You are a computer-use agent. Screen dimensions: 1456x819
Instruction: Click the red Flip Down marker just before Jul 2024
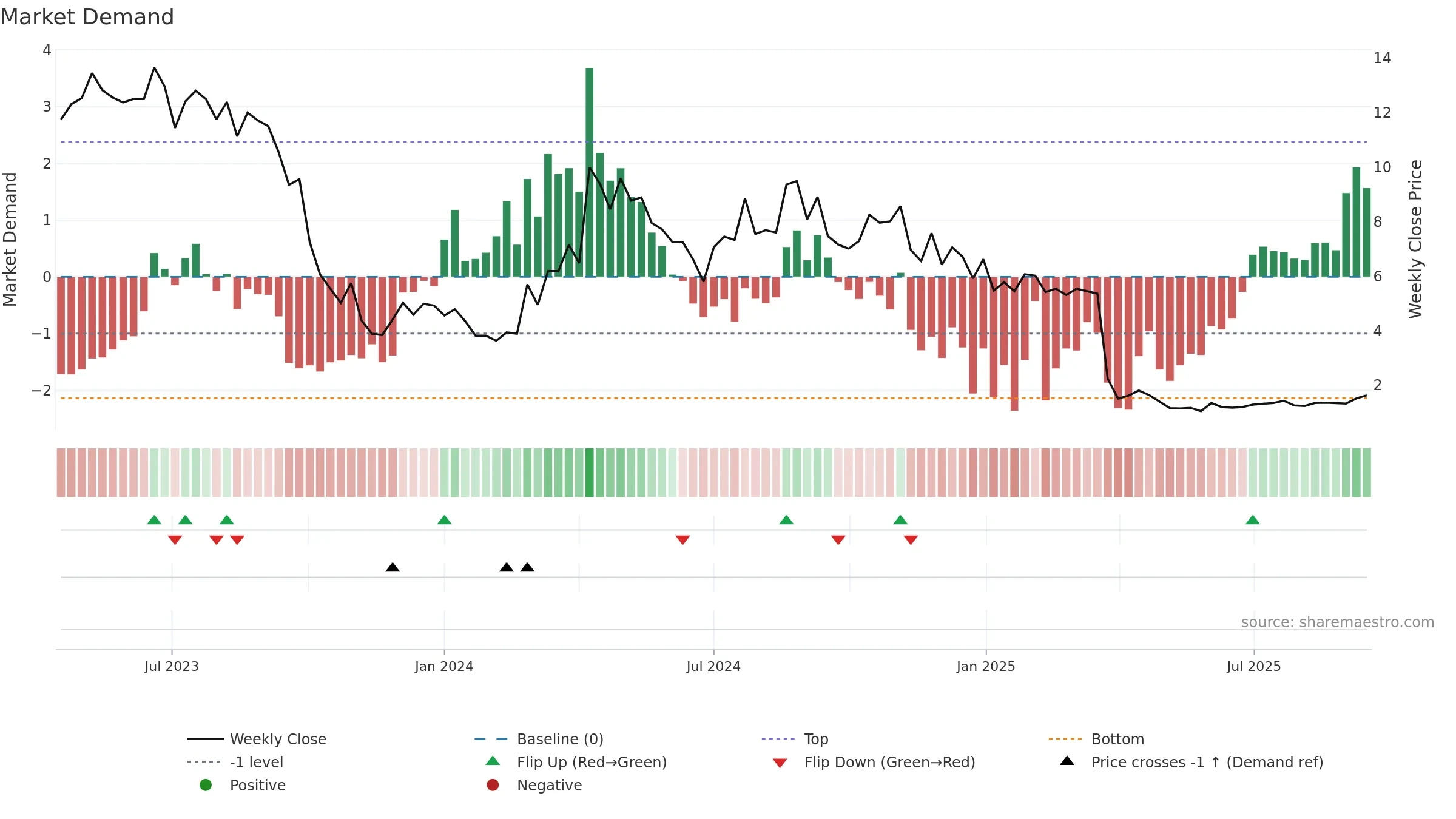682,540
